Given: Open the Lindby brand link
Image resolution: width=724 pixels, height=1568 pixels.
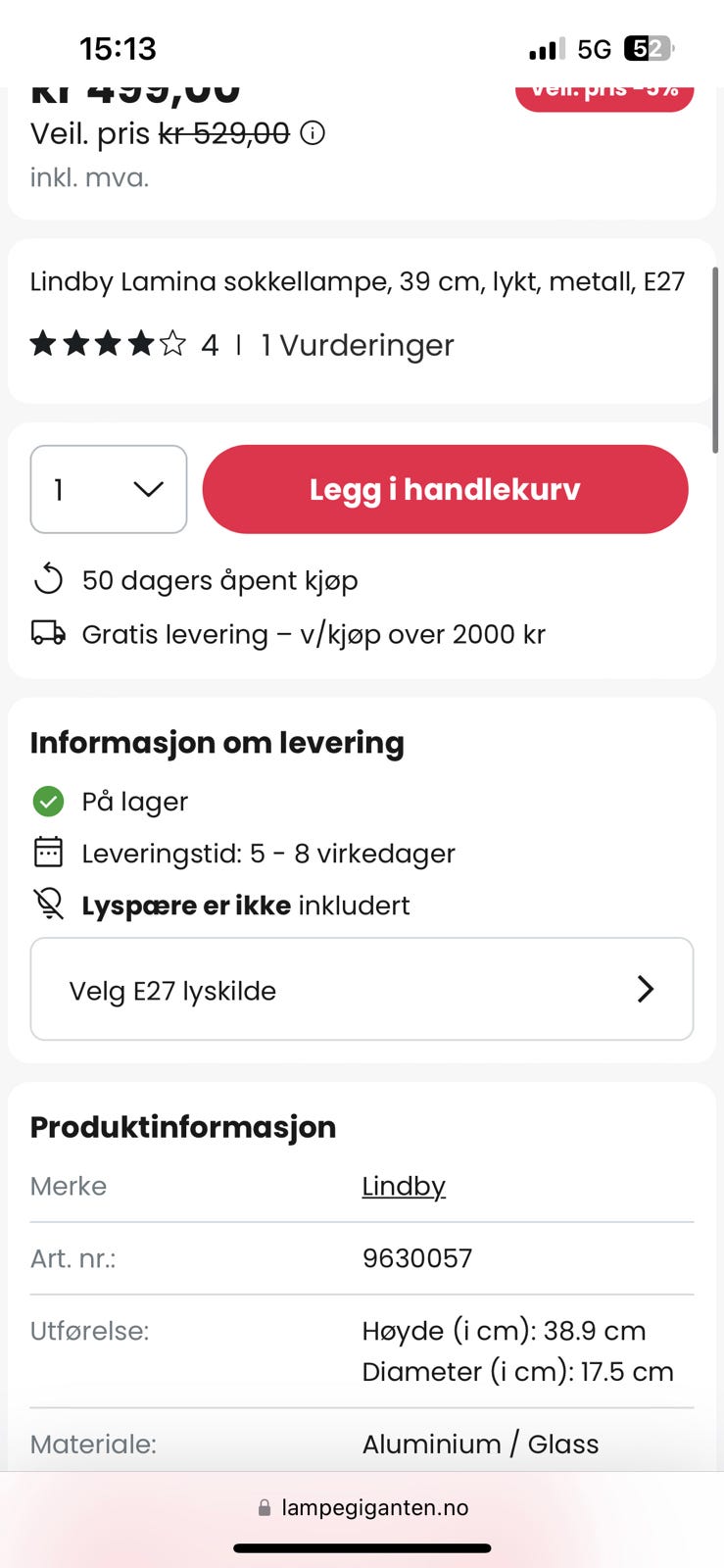Looking at the screenshot, I should point(404,1186).
